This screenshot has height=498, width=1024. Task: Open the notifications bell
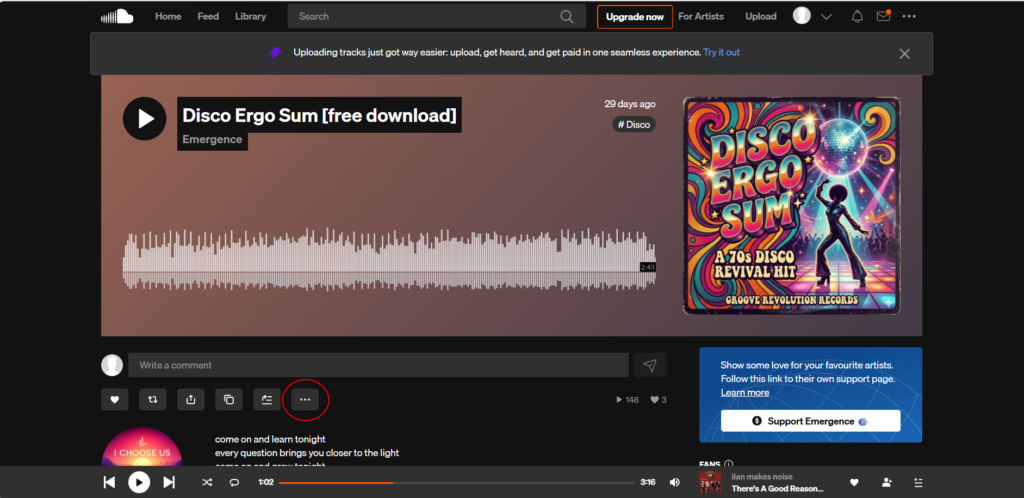(x=857, y=17)
